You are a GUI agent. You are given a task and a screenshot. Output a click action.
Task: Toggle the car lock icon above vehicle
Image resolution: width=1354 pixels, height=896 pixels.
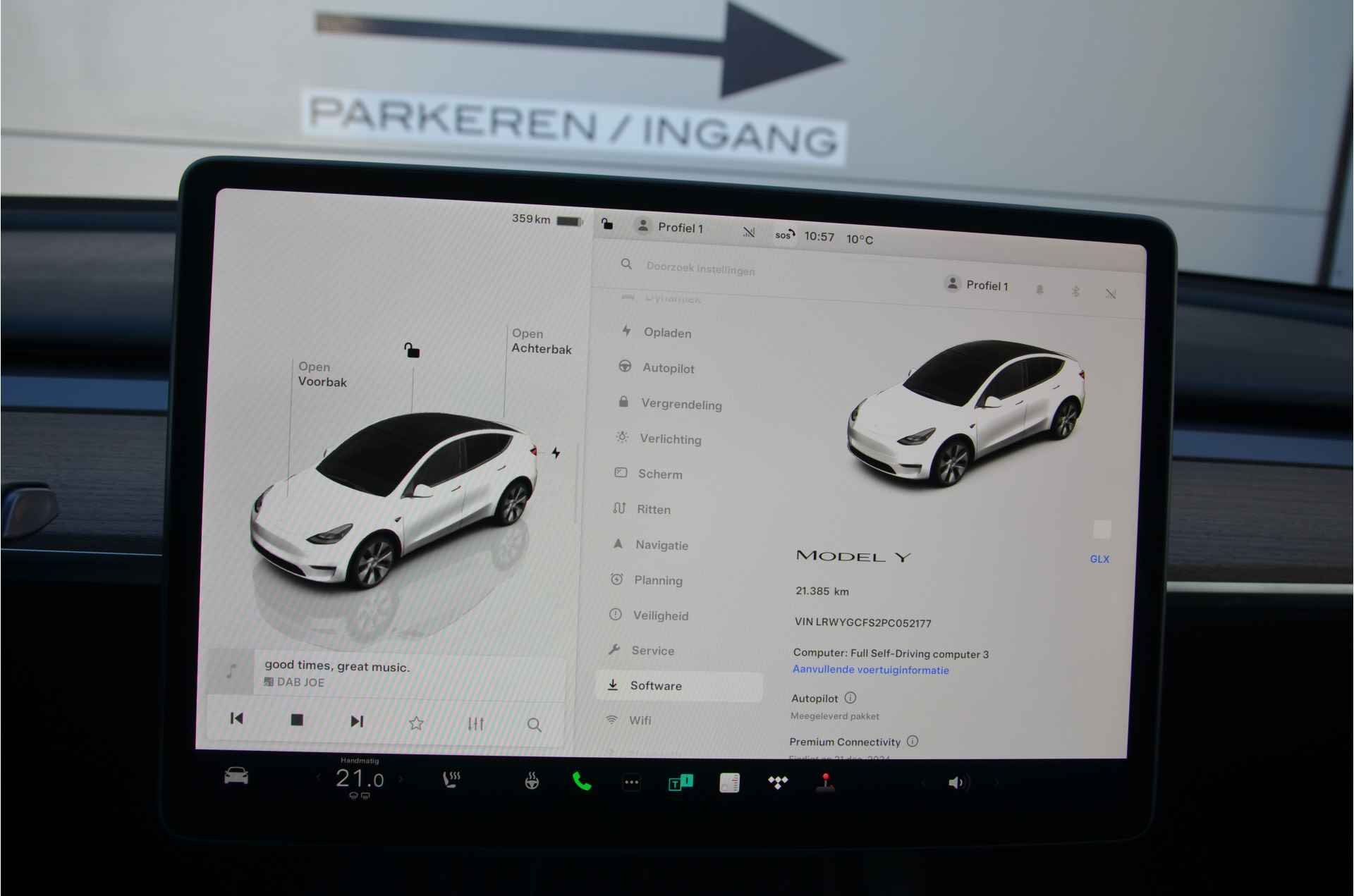[x=412, y=350]
